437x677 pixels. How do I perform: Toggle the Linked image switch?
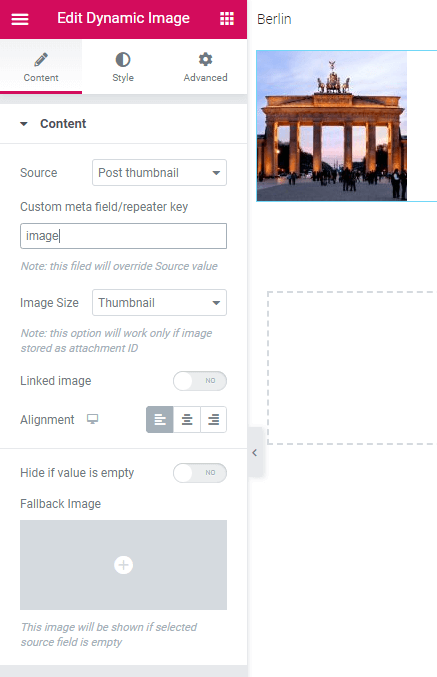click(x=200, y=381)
